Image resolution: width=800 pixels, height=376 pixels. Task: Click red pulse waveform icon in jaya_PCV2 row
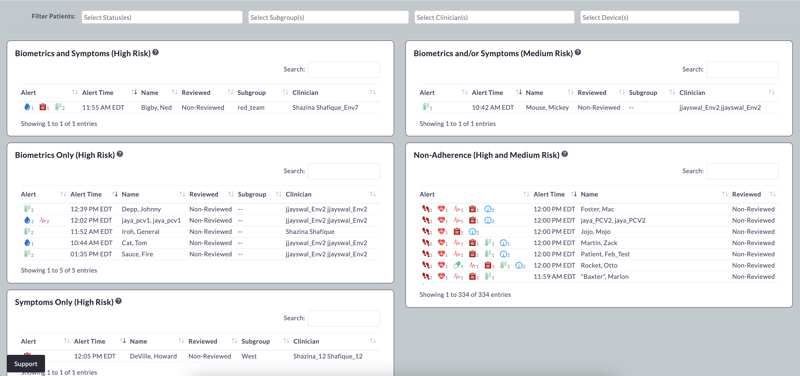coord(457,220)
